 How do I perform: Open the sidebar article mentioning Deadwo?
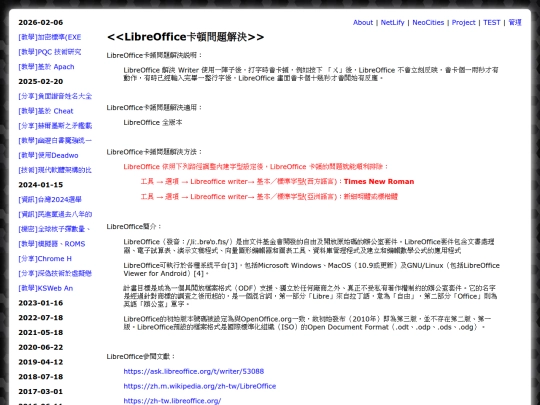pyautogui.click(x=48, y=155)
